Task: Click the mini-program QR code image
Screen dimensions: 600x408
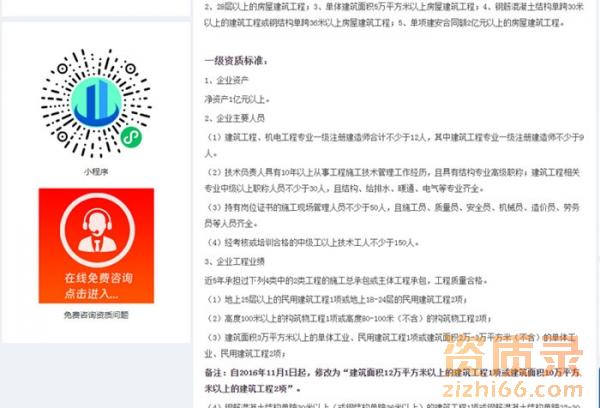Action: [x=96, y=103]
